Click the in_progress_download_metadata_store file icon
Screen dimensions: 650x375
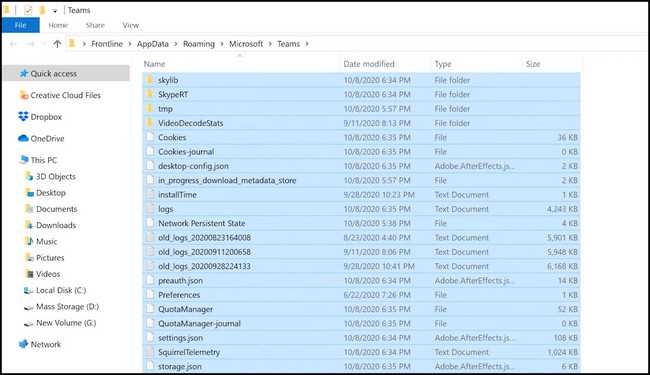(x=150, y=180)
